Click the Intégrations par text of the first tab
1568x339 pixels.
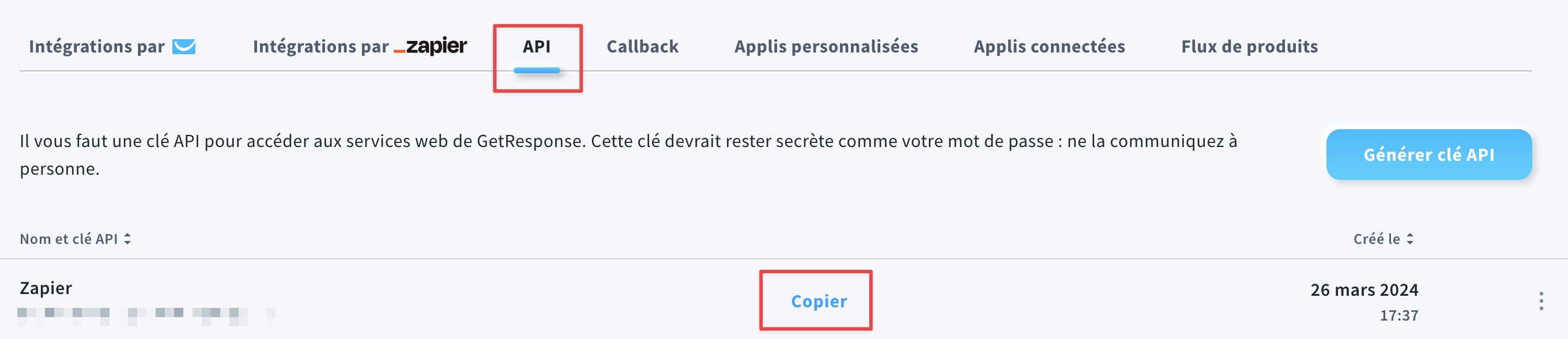click(97, 46)
